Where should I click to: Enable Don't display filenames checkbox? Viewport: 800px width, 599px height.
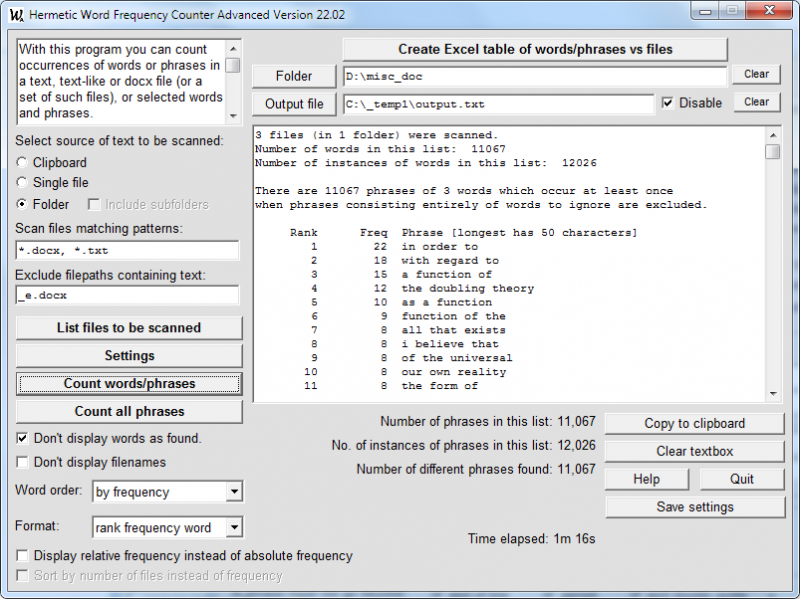tap(23, 462)
